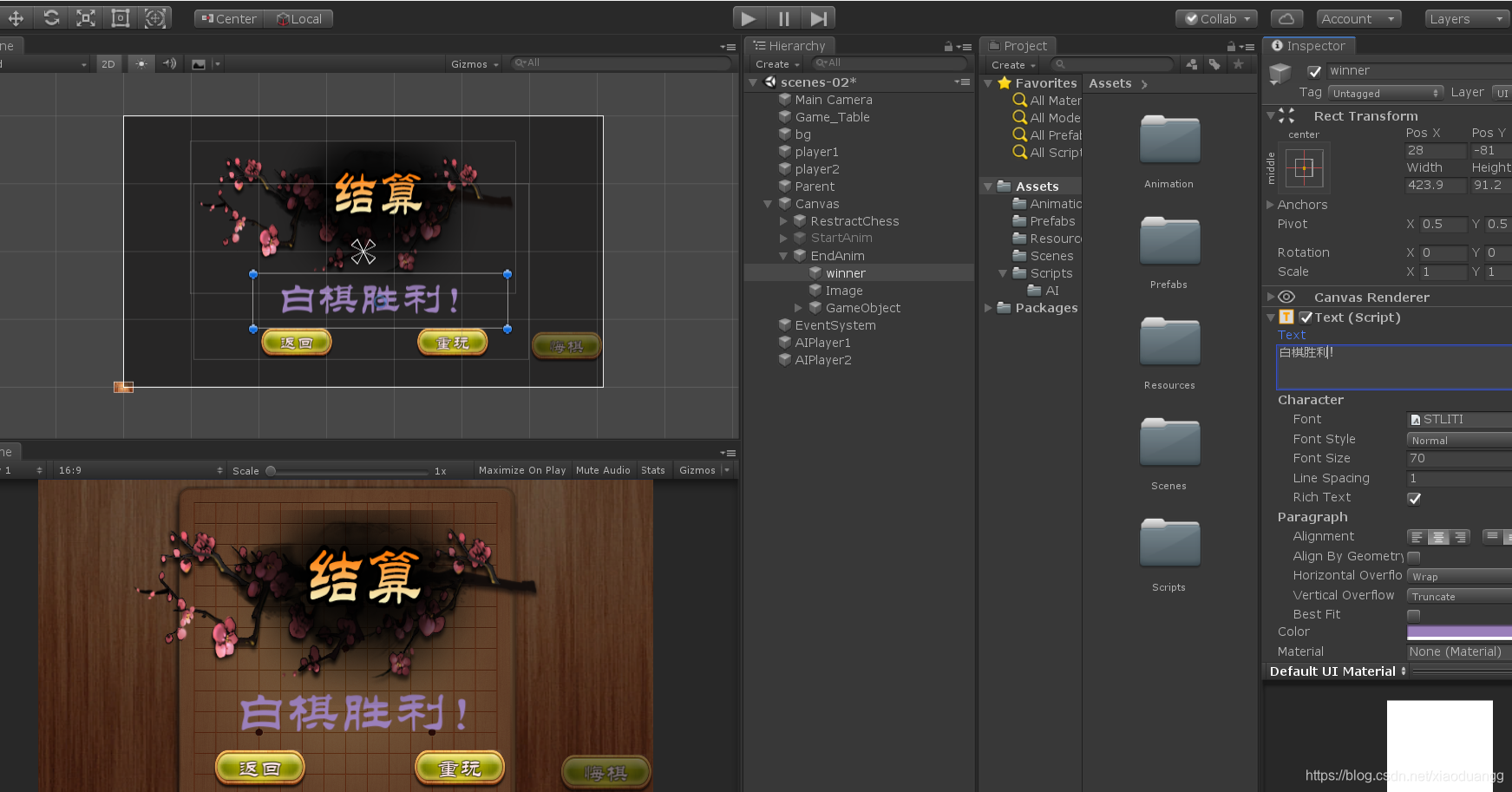1512x792 pixels.
Task: Collapse the EndAnim hierarchy node
Action: click(783, 256)
